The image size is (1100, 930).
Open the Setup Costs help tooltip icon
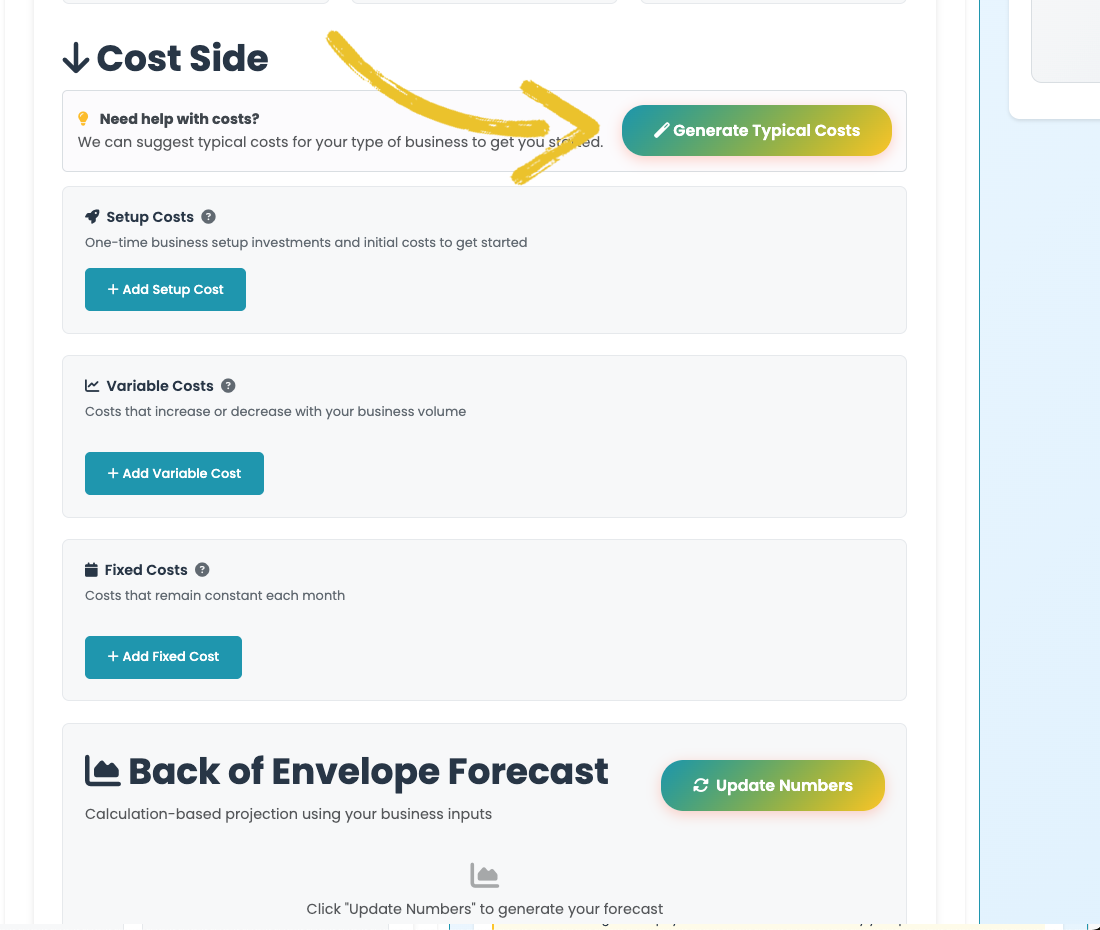coord(208,217)
